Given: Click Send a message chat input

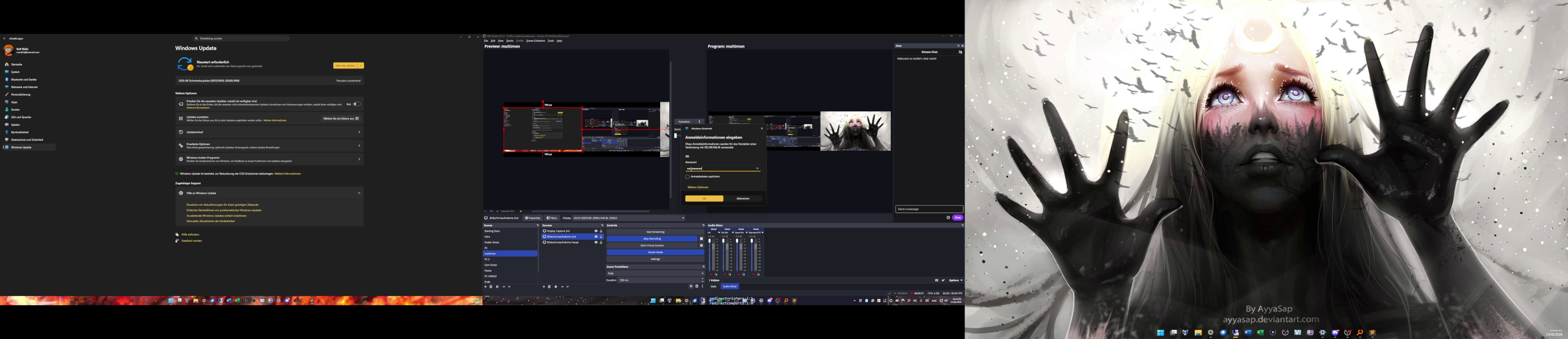Looking at the screenshot, I should [x=929, y=209].
